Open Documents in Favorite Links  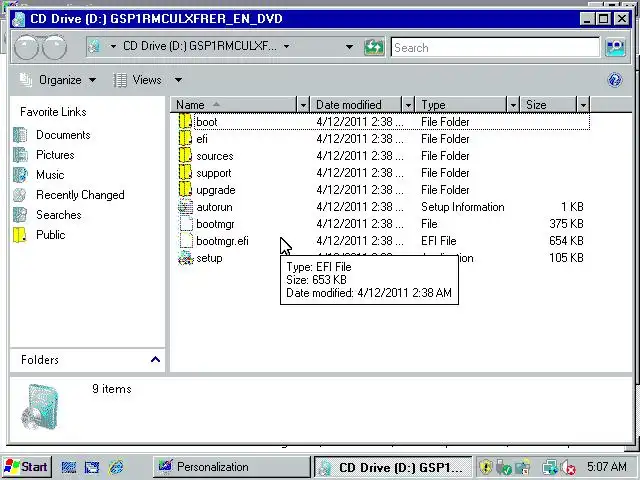(x=63, y=135)
